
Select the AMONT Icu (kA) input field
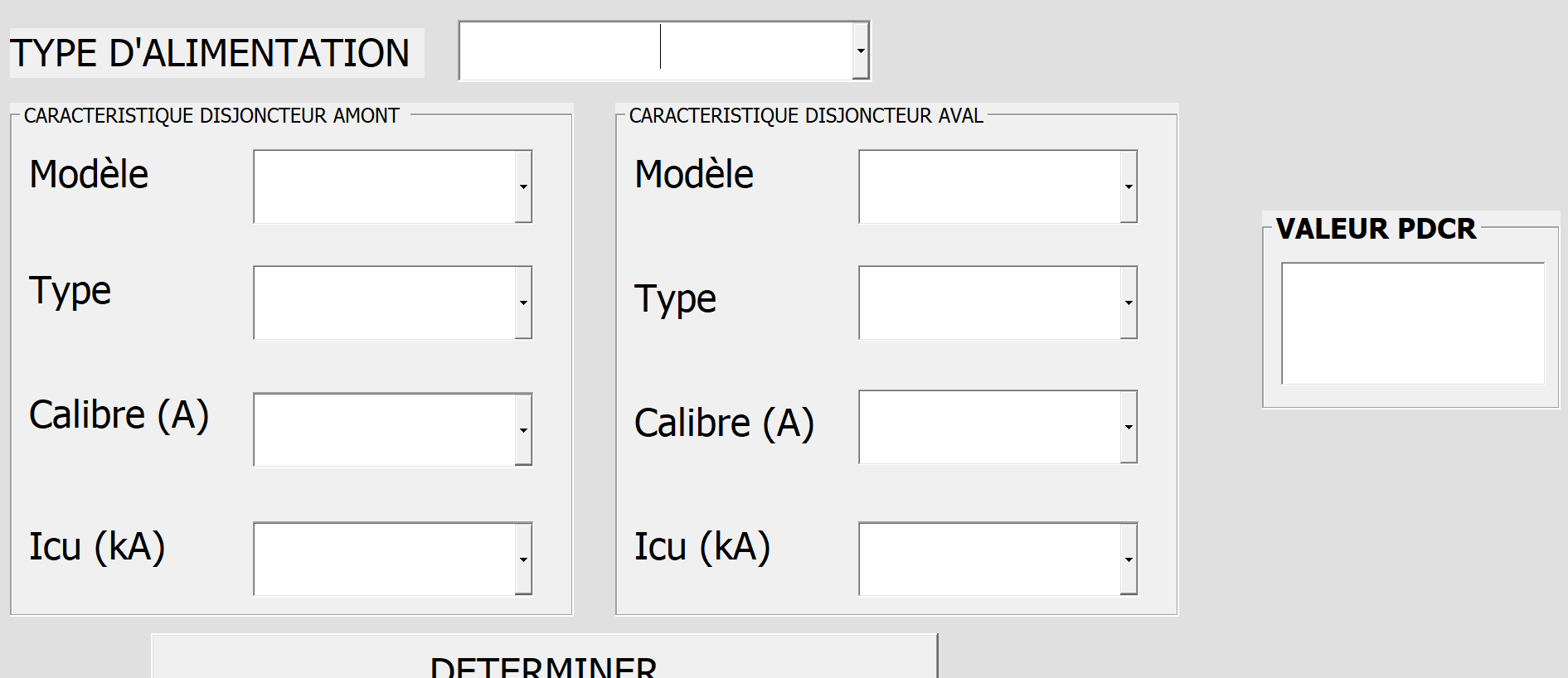click(384, 559)
